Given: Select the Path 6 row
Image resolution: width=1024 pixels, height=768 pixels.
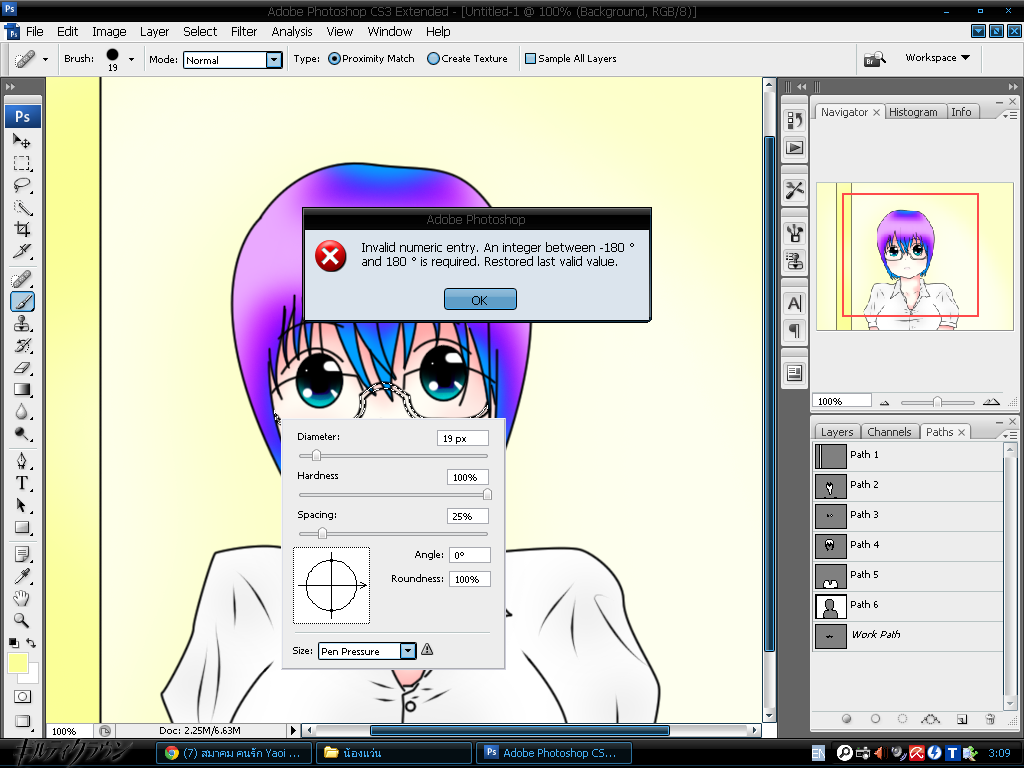Looking at the screenshot, I should coord(908,605).
